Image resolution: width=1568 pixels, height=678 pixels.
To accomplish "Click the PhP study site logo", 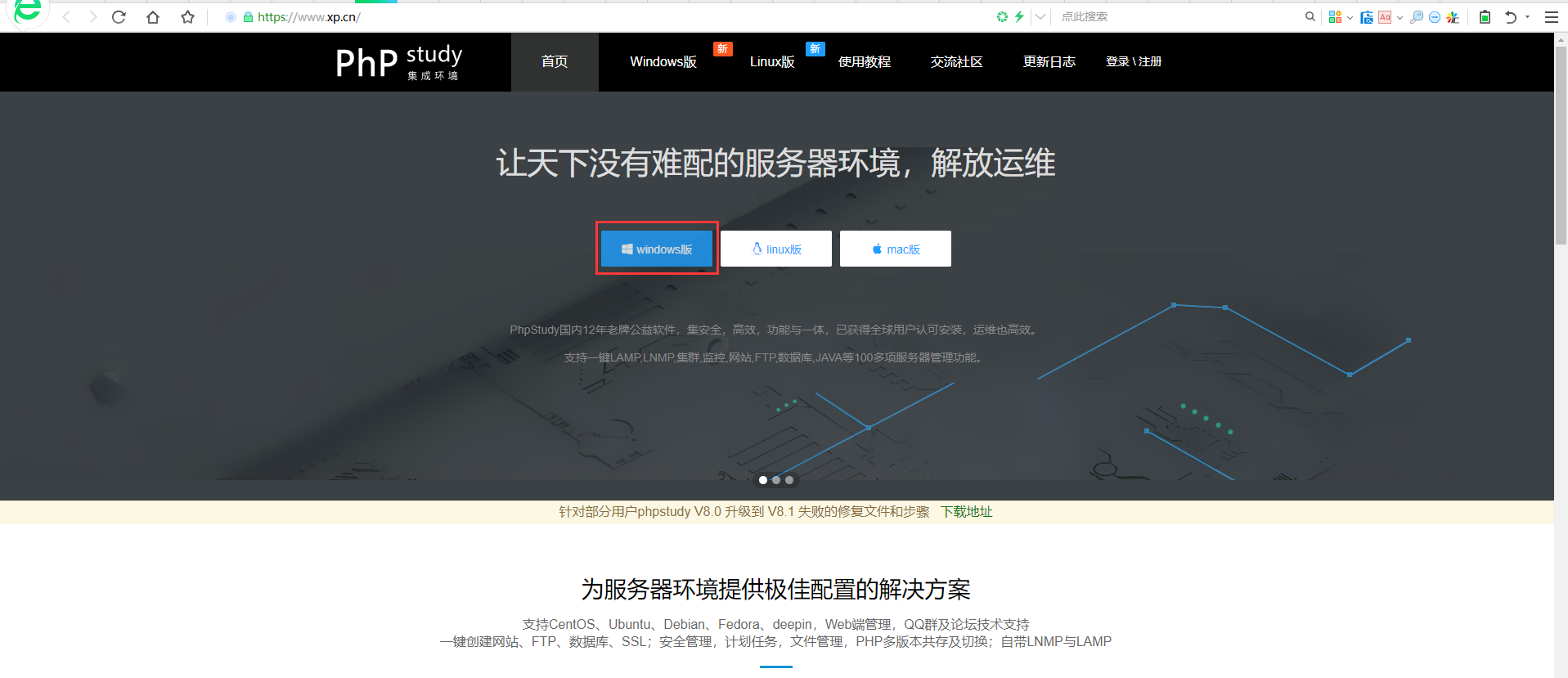I will coord(399,62).
